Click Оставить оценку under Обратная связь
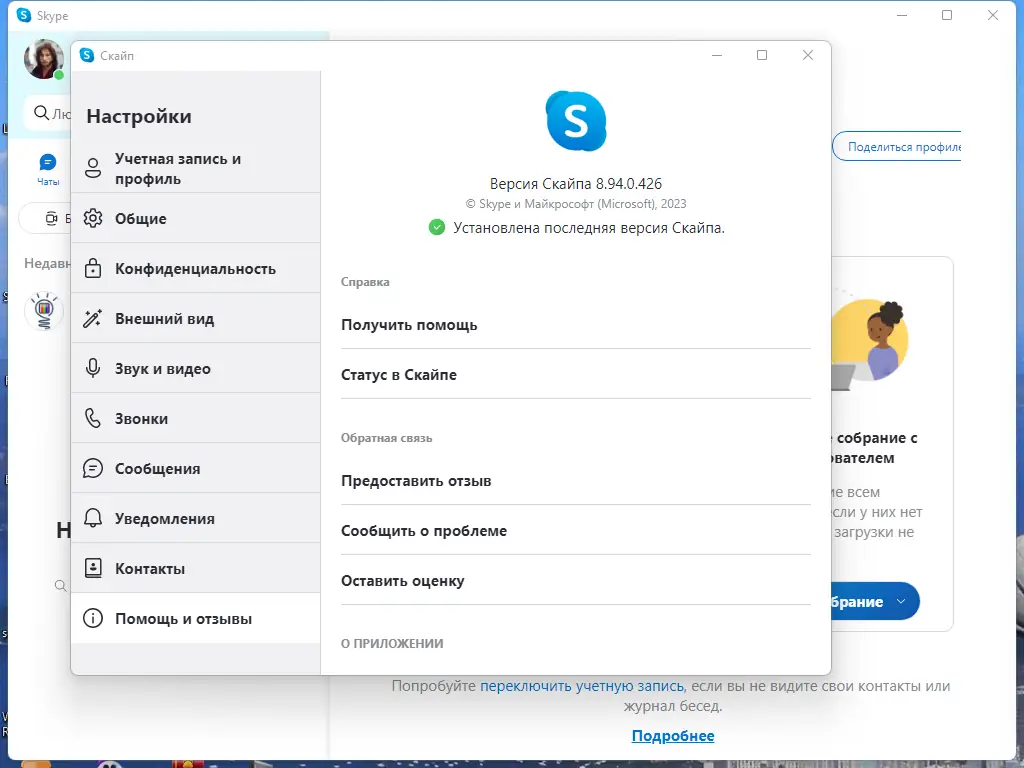1024x768 pixels. point(404,580)
